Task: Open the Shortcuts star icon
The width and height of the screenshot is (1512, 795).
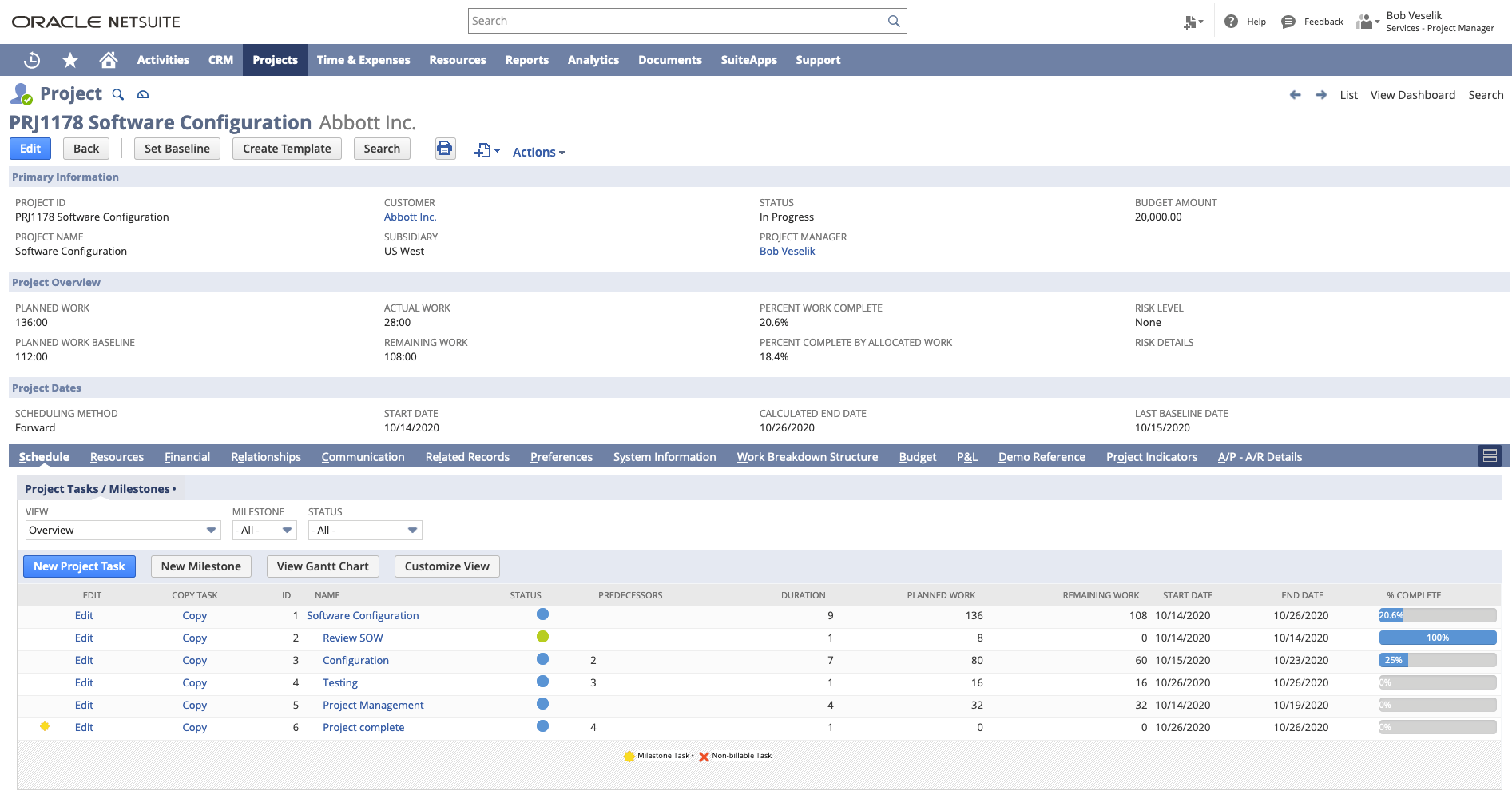Action: click(69, 60)
